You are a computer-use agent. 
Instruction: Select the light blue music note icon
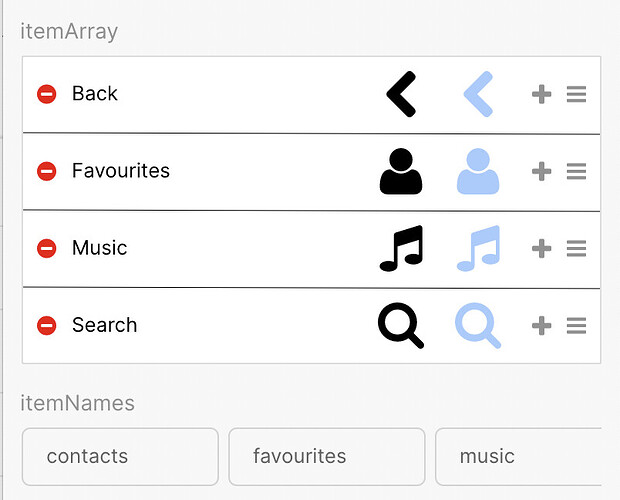tap(478, 248)
